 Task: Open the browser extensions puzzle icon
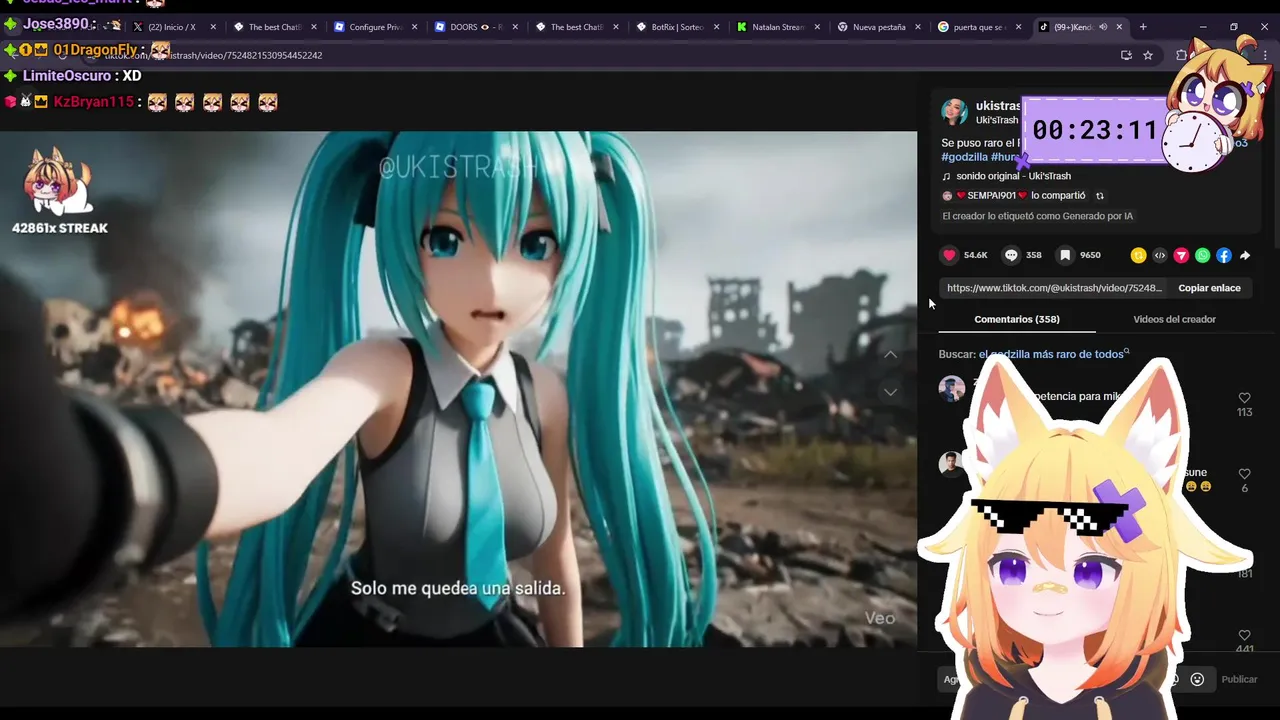pyautogui.click(x=1182, y=55)
